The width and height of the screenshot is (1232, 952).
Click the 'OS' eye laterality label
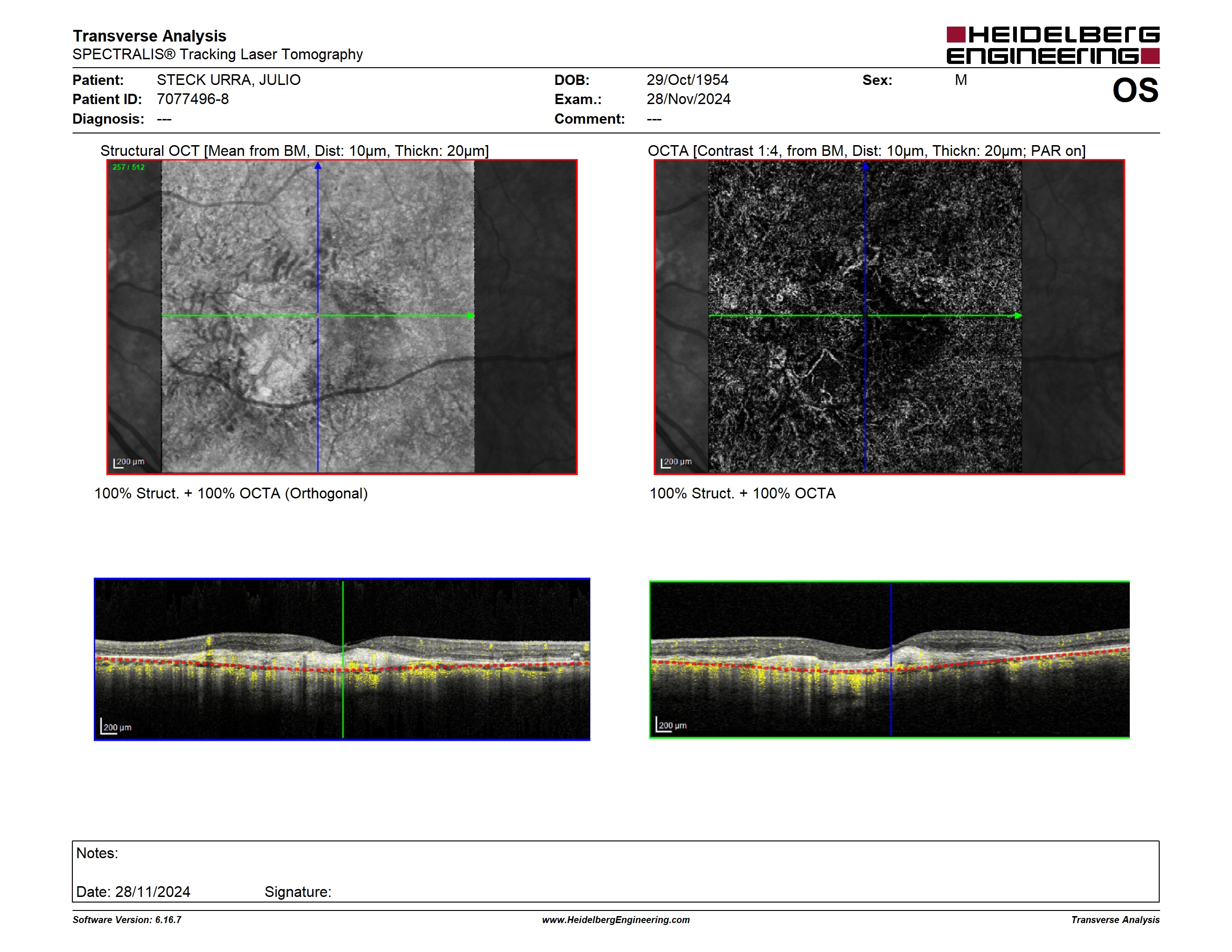1135,90
